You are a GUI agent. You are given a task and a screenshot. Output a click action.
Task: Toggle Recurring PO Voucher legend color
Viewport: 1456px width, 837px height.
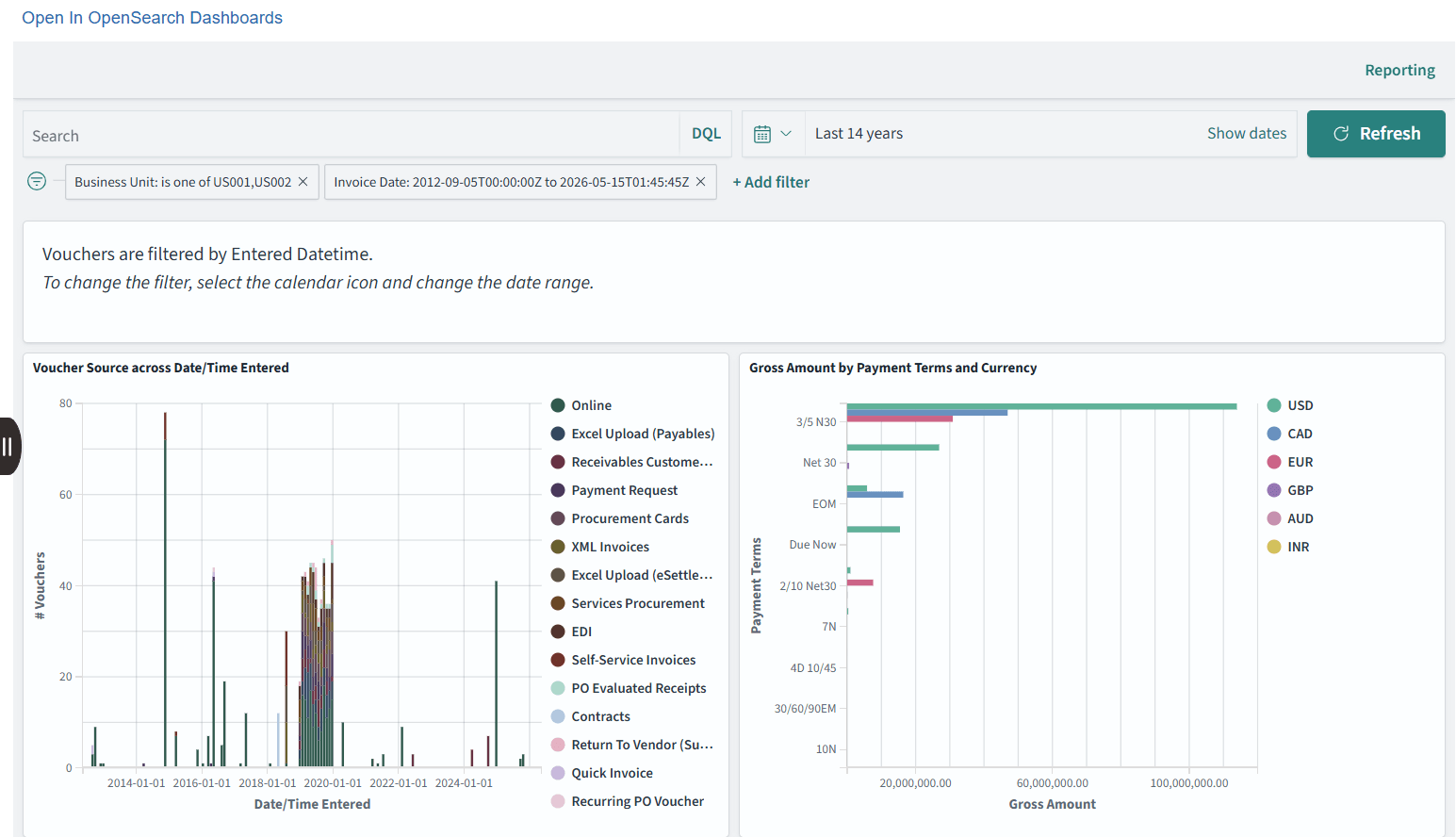pos(558,801)
